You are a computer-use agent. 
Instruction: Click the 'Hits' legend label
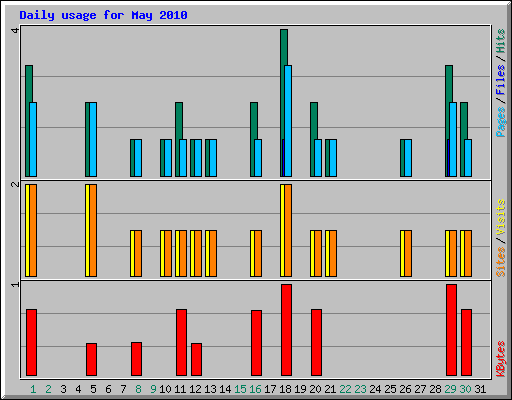501,41
